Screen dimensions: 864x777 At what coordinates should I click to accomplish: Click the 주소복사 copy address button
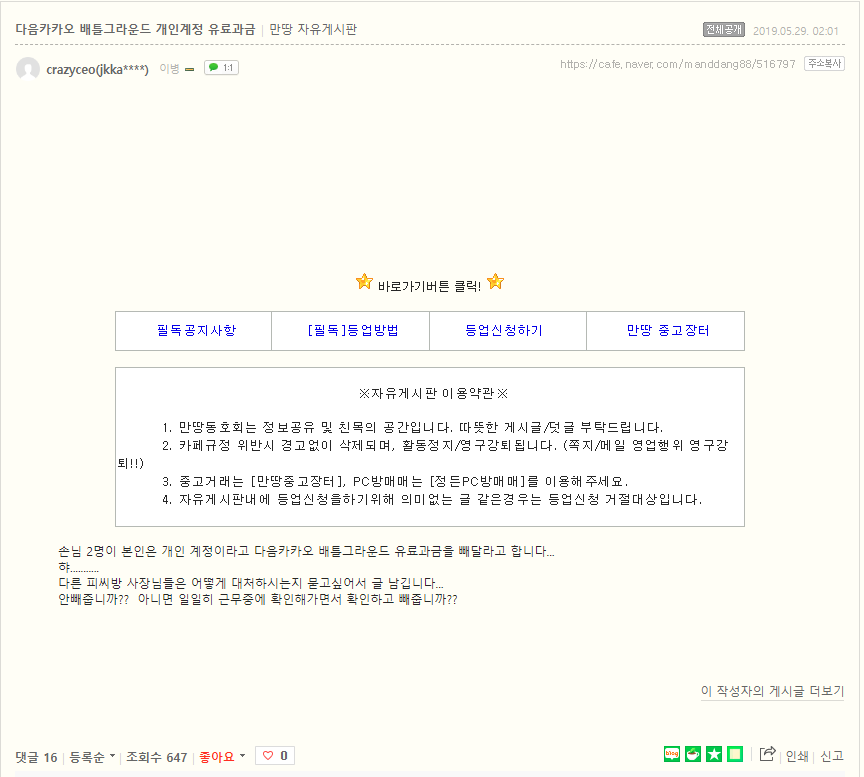(824, 64)
